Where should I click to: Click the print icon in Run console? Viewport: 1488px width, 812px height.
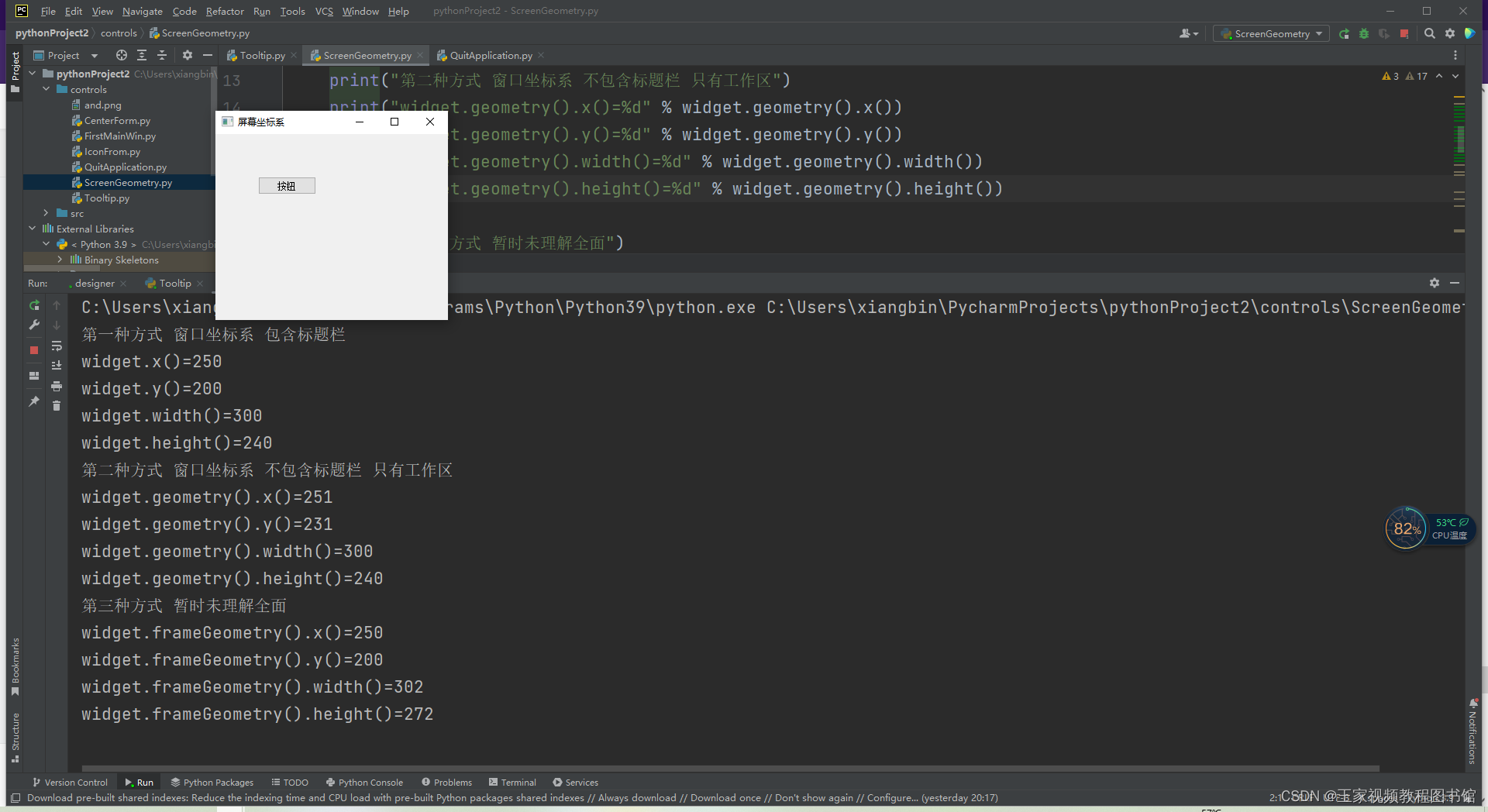tap(57, 386)
